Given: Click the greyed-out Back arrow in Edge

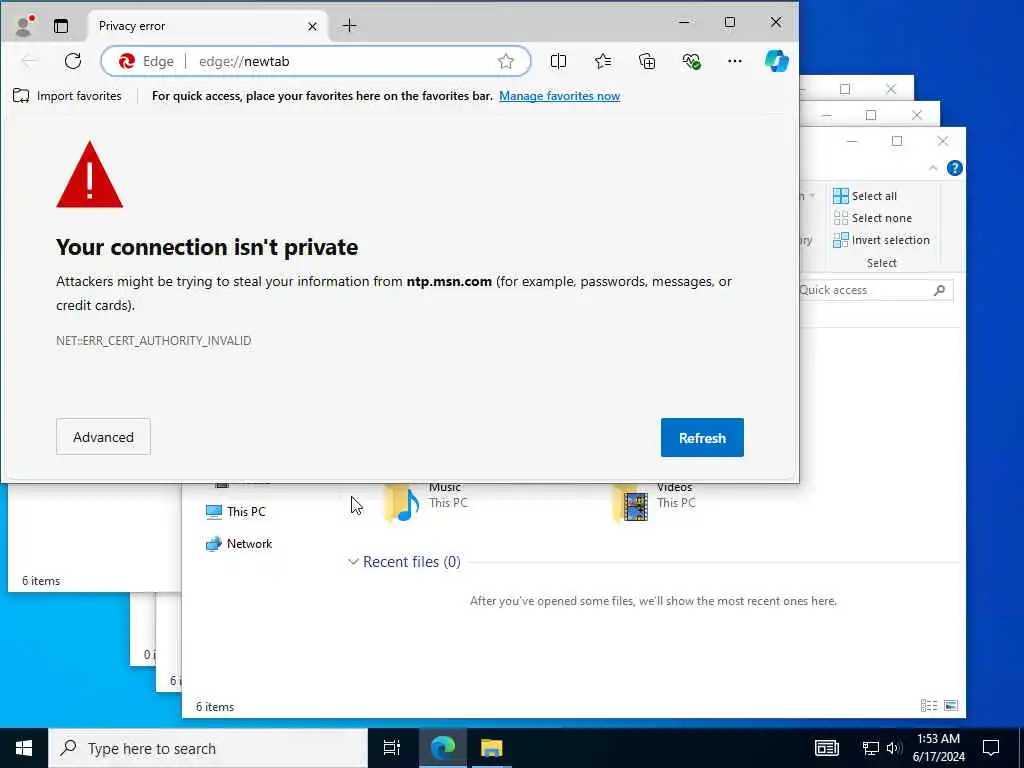Looking at the screenshot, I should click(x=29, y=61).
